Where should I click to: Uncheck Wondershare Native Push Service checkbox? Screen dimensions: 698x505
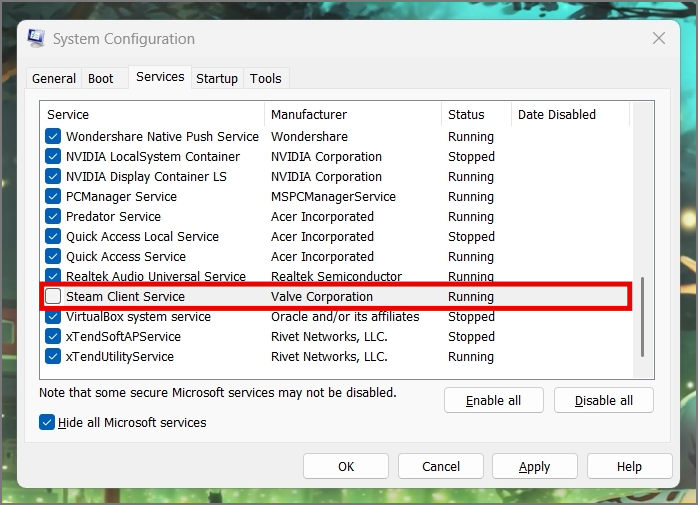(53, 136)
